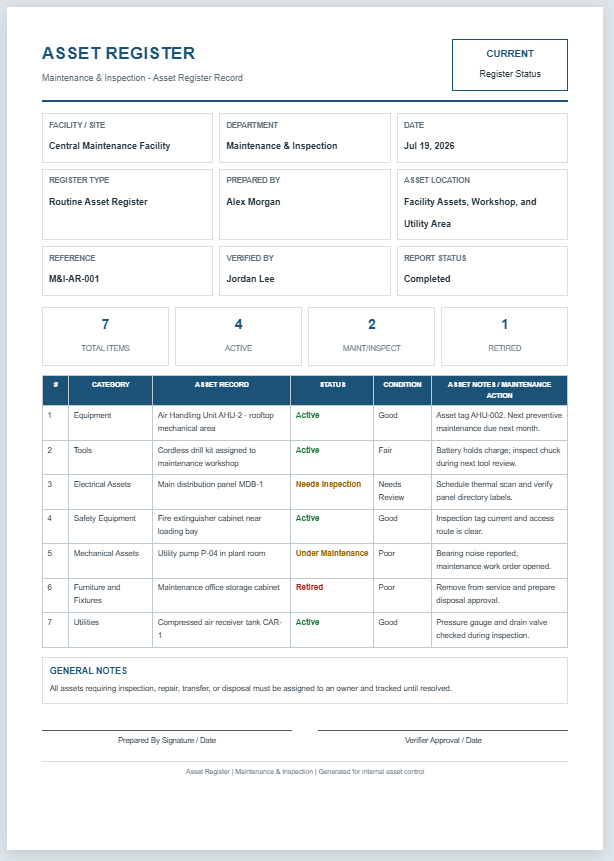Click the 'Tools' category cell
The width and height of the screenshot is (614, 861).
tap(110, 457)
